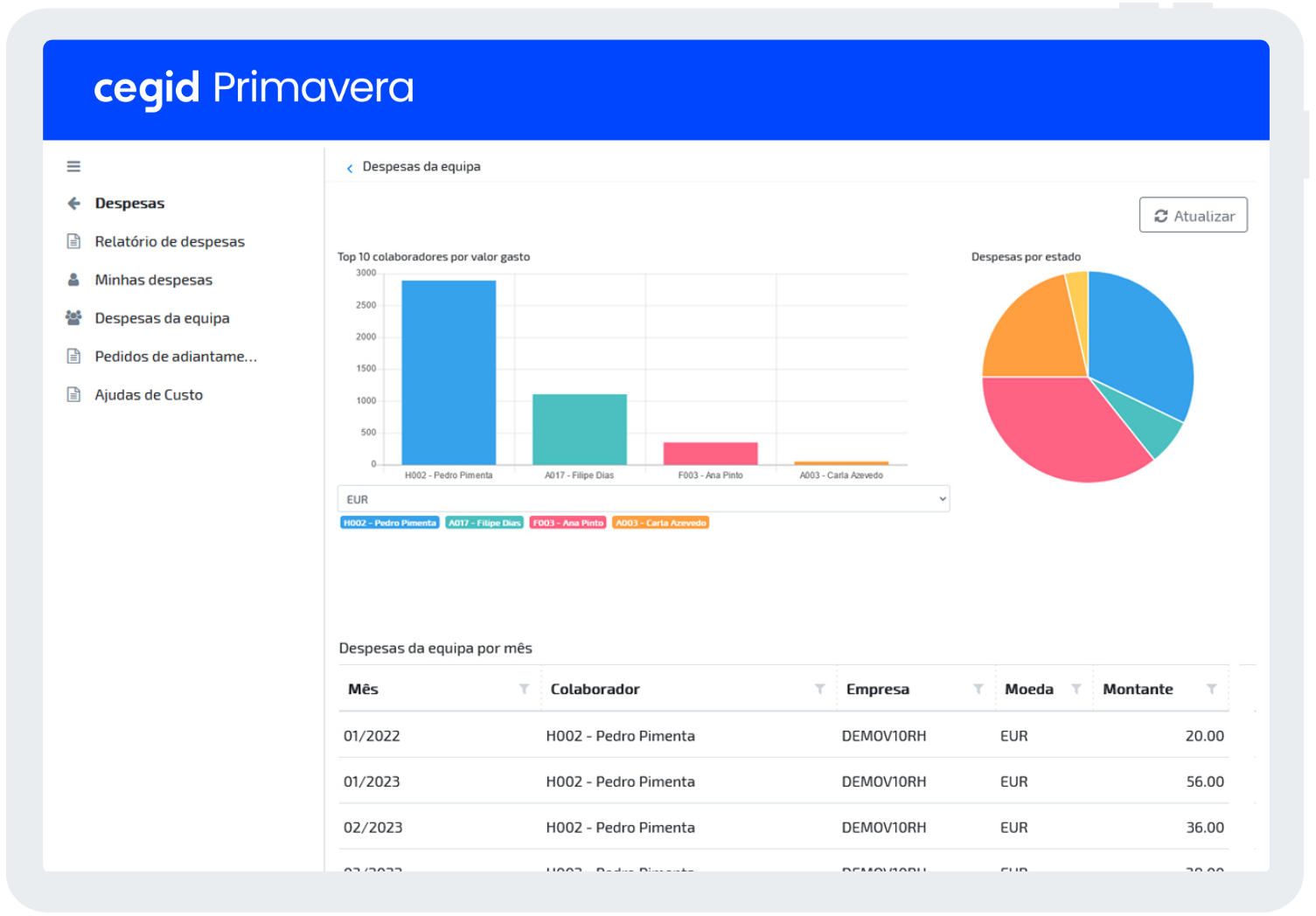
Task: Click the Despesas da equipa por mês heading
Action: (x=435, y=649)
